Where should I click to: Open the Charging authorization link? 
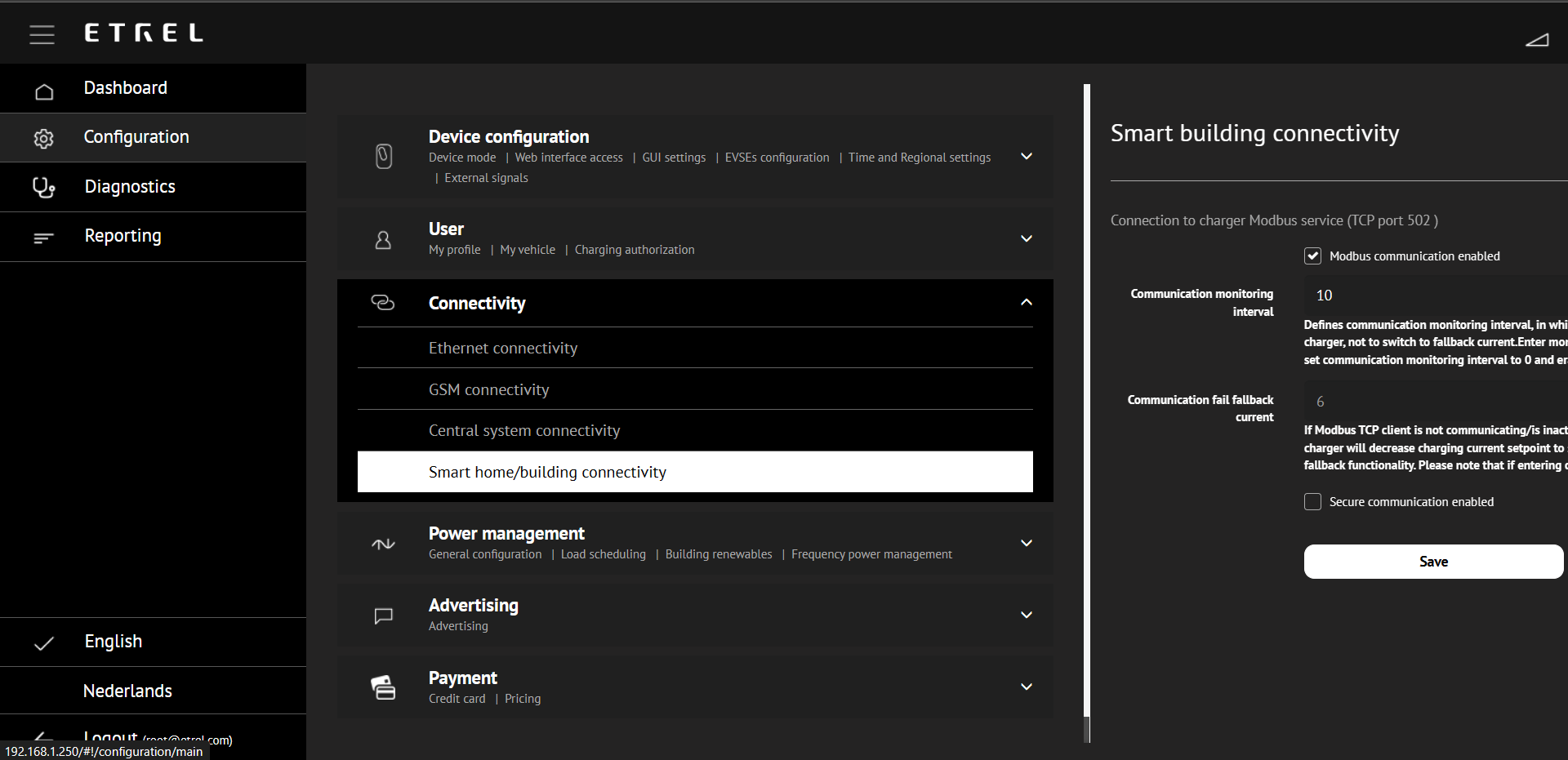635,250
